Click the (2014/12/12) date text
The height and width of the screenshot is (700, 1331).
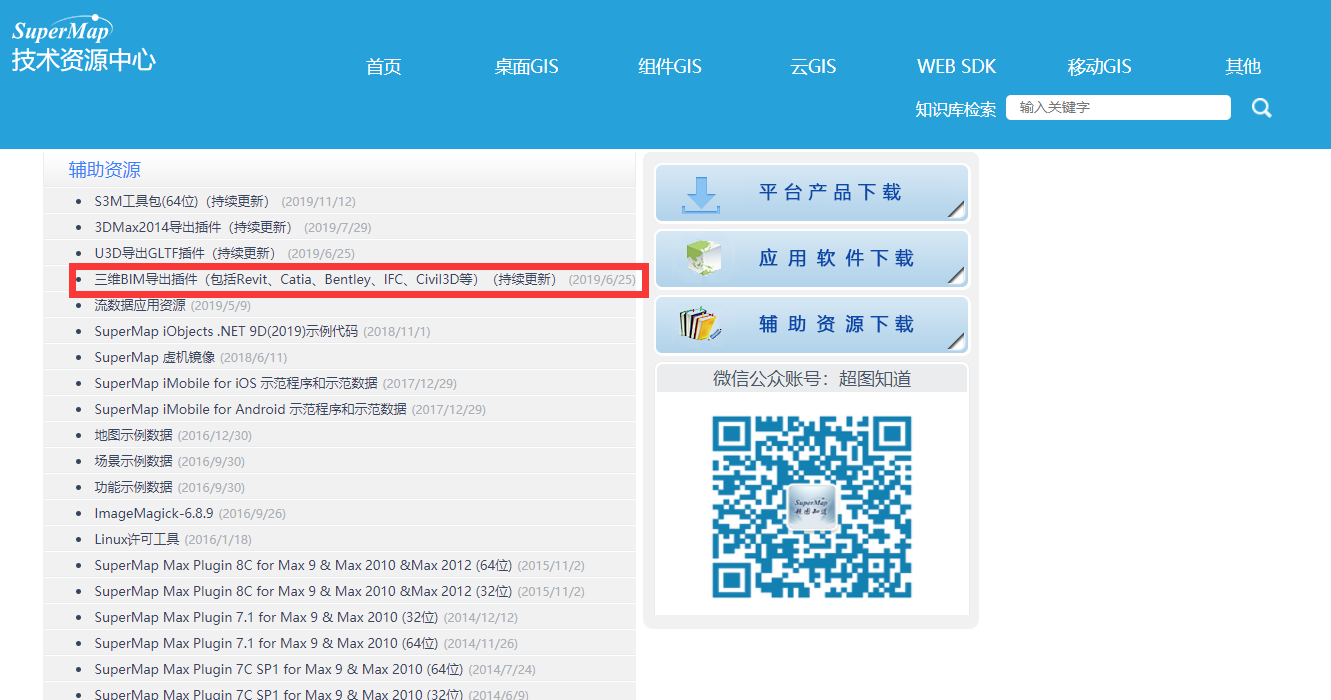tap(480, 617)
